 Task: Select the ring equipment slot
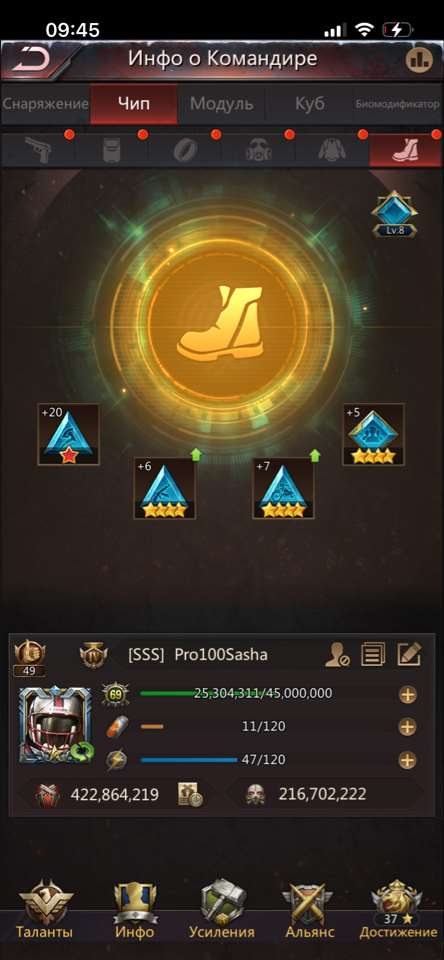pyautogui.click(x=185, y=149)
